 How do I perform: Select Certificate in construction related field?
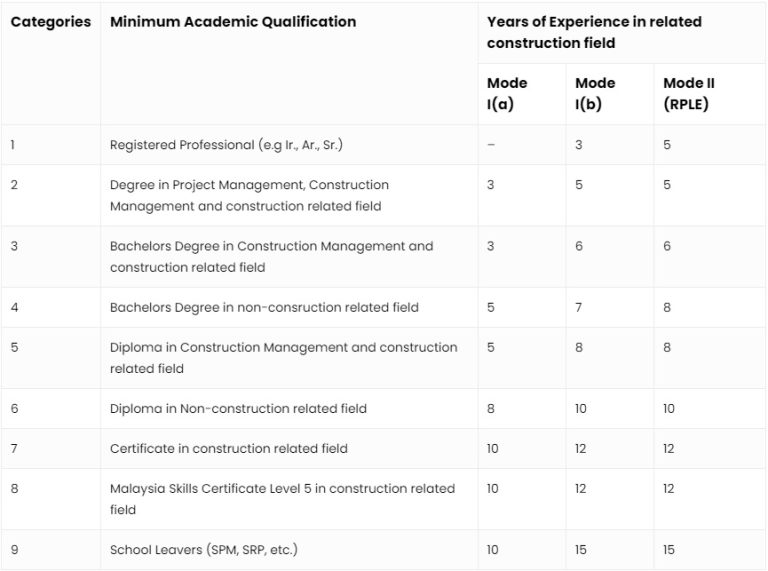229,449
